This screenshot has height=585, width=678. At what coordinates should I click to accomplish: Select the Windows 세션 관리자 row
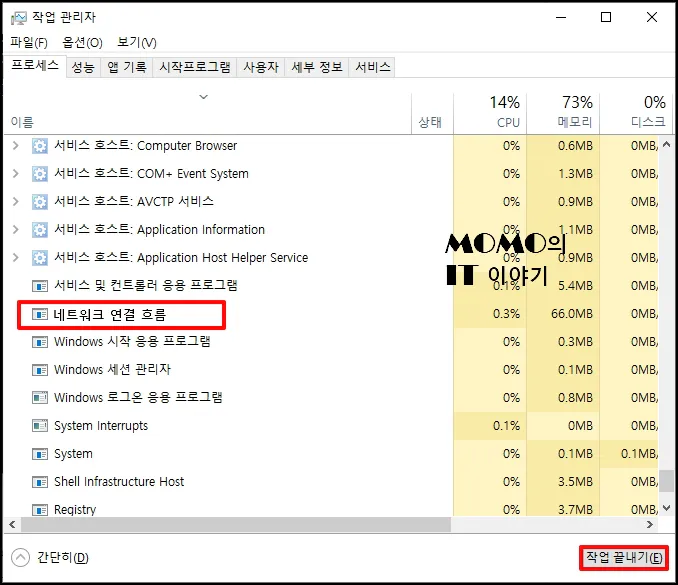(331, 370)
